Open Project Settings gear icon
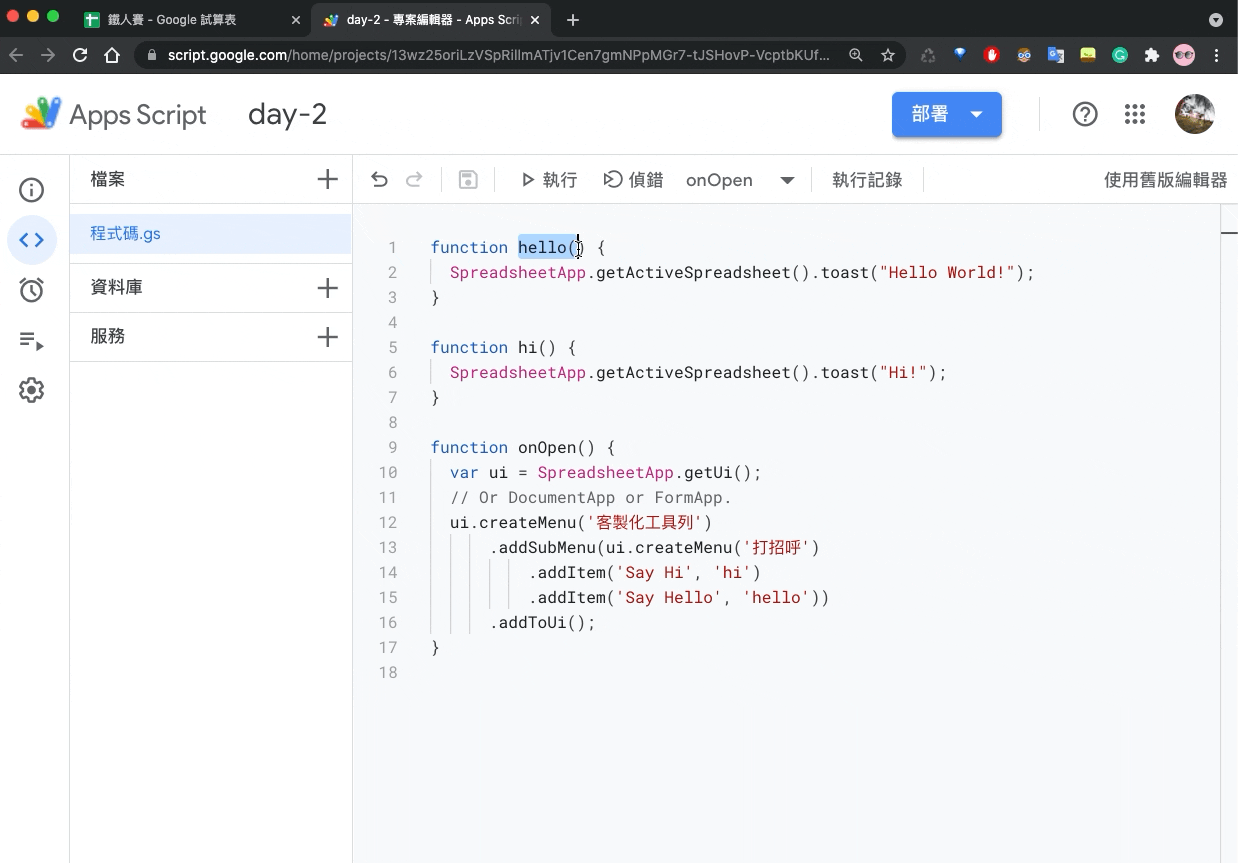 point(32,390)
